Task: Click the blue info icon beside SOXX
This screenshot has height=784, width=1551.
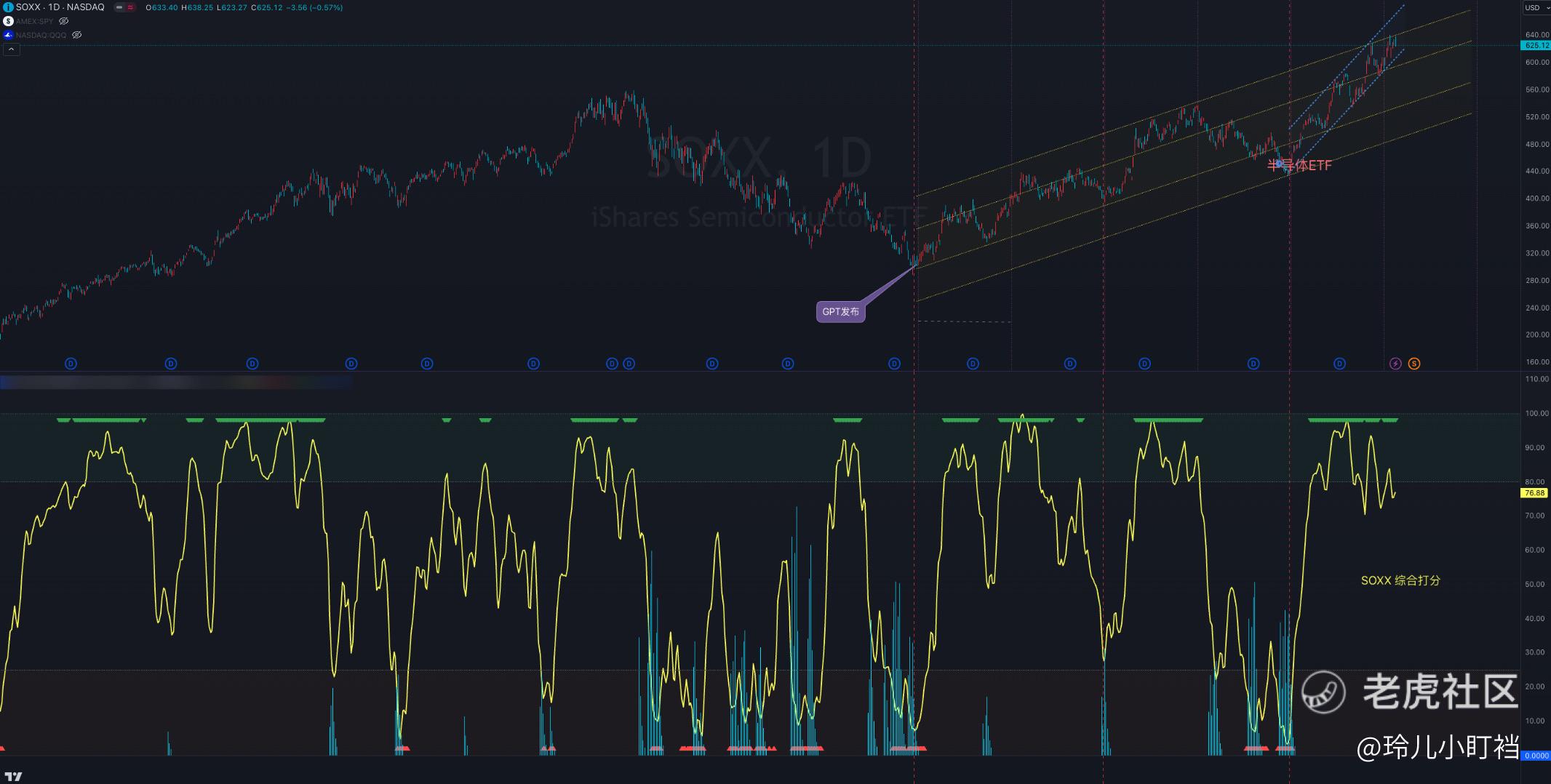Action: click(8, 7)
